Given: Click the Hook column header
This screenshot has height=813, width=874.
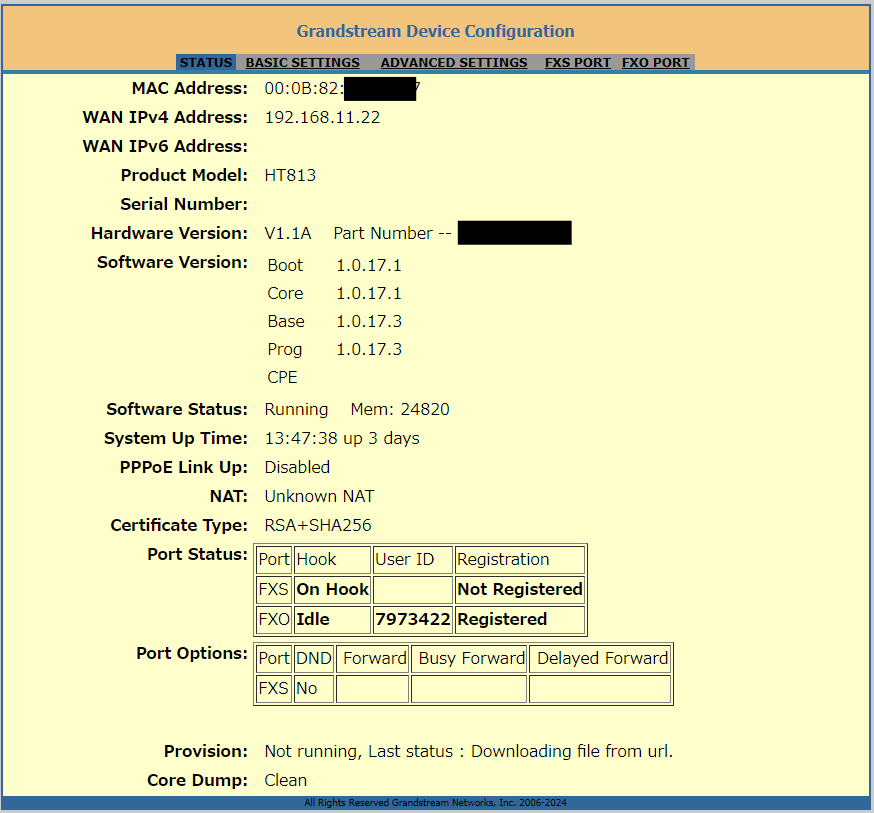Looking at the screenshot, I should point(332,559).
